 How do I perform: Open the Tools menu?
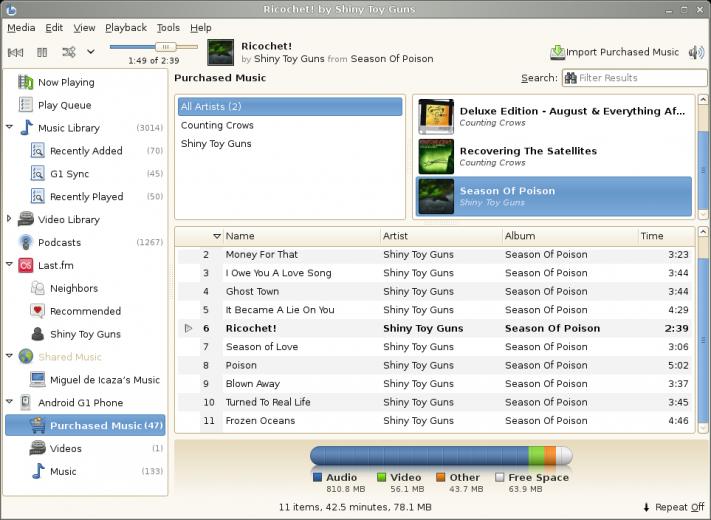(x=168, y=28)
